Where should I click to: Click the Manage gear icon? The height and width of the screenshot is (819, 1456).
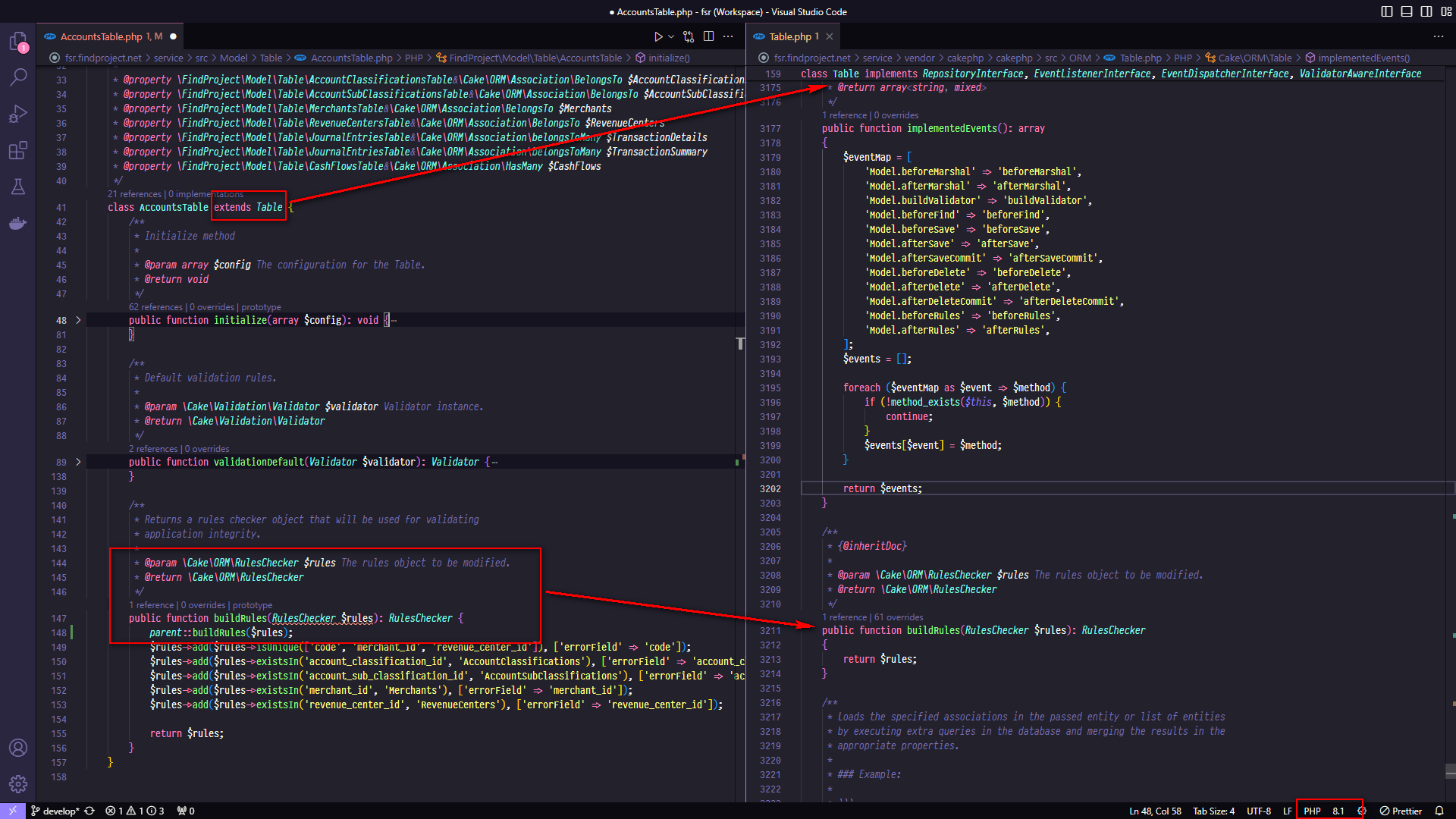[x=18, y=784]
